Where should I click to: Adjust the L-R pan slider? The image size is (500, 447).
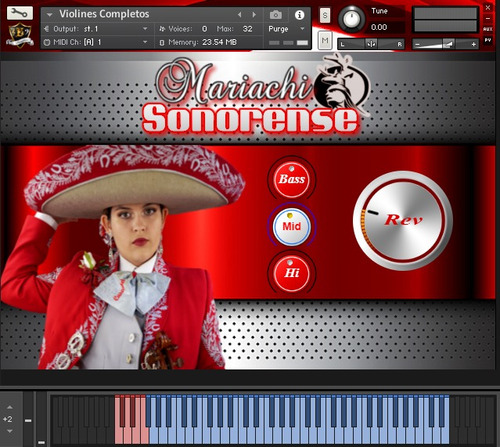371,44
